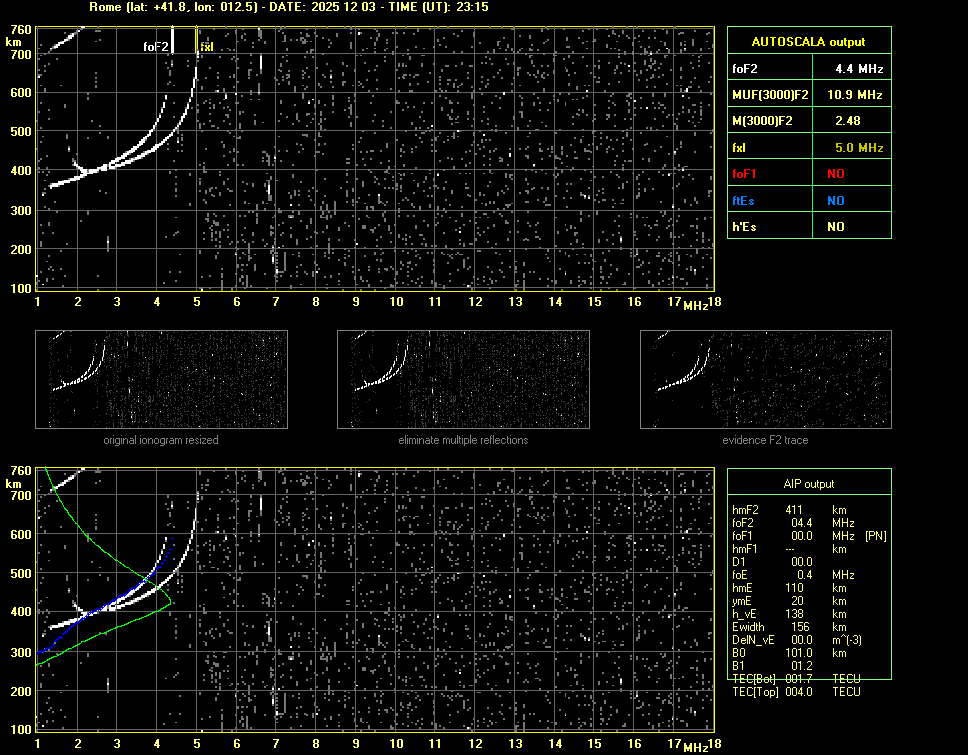Click the M(3000)F2 value 2.48
This screenshot has width=968, height=755.
click(848, 121)
